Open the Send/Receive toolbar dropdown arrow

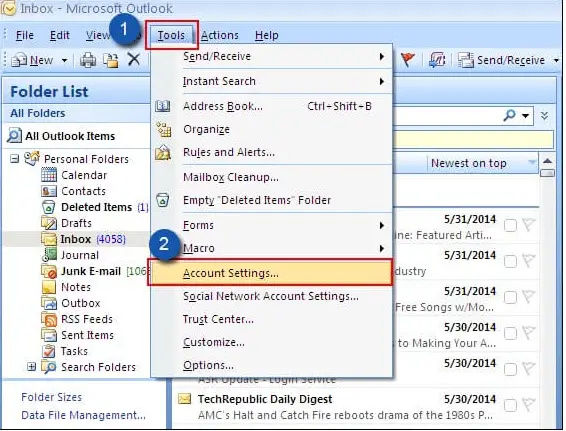(556, 60)
